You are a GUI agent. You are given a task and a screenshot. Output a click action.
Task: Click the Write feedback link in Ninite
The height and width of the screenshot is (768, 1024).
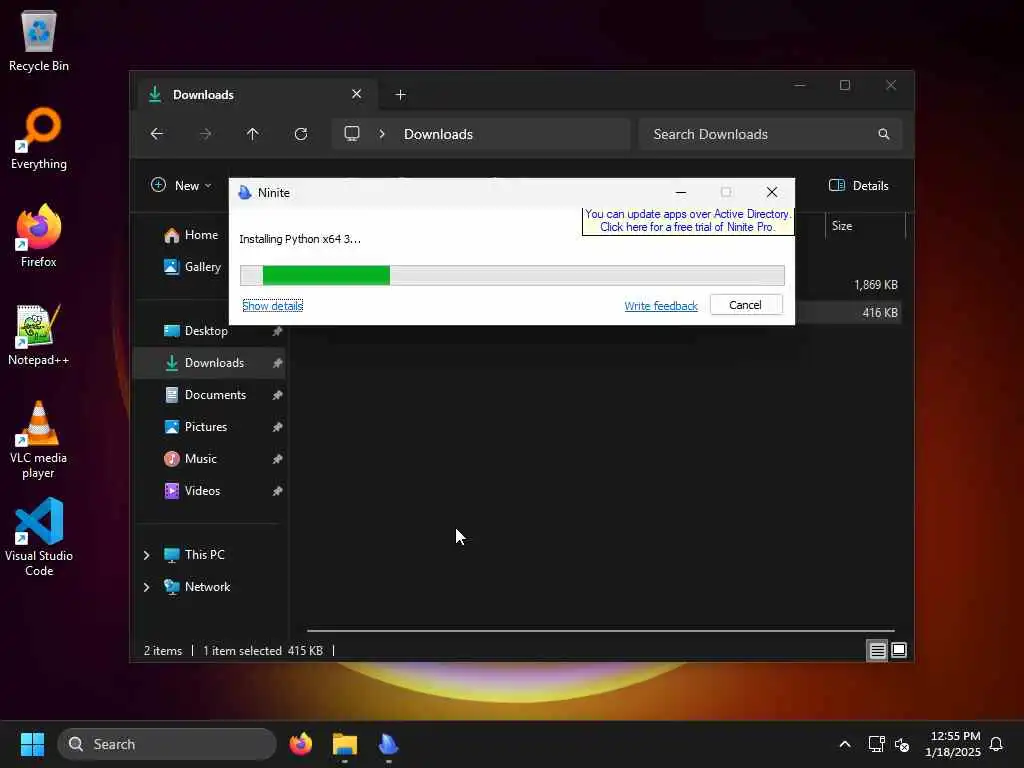661,306
